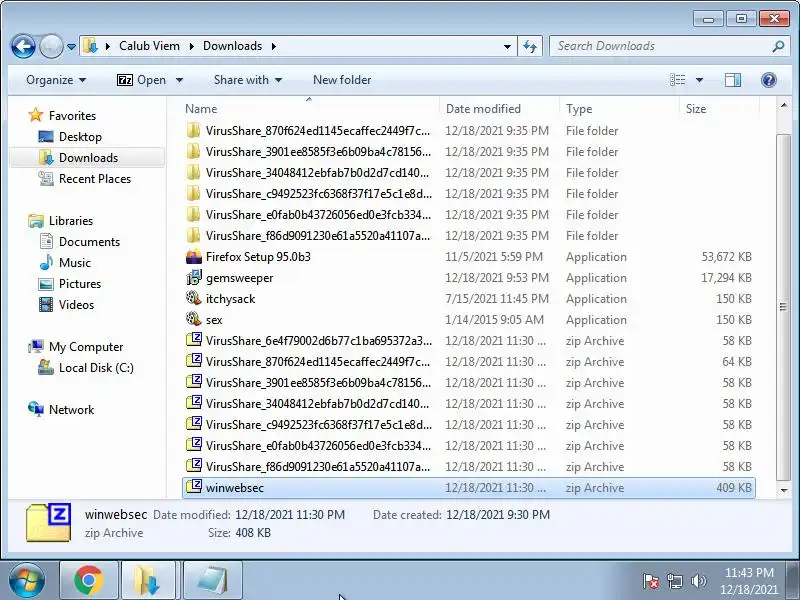Open the Share with menu
Screen dimensions: 800x600
[247, 80]
